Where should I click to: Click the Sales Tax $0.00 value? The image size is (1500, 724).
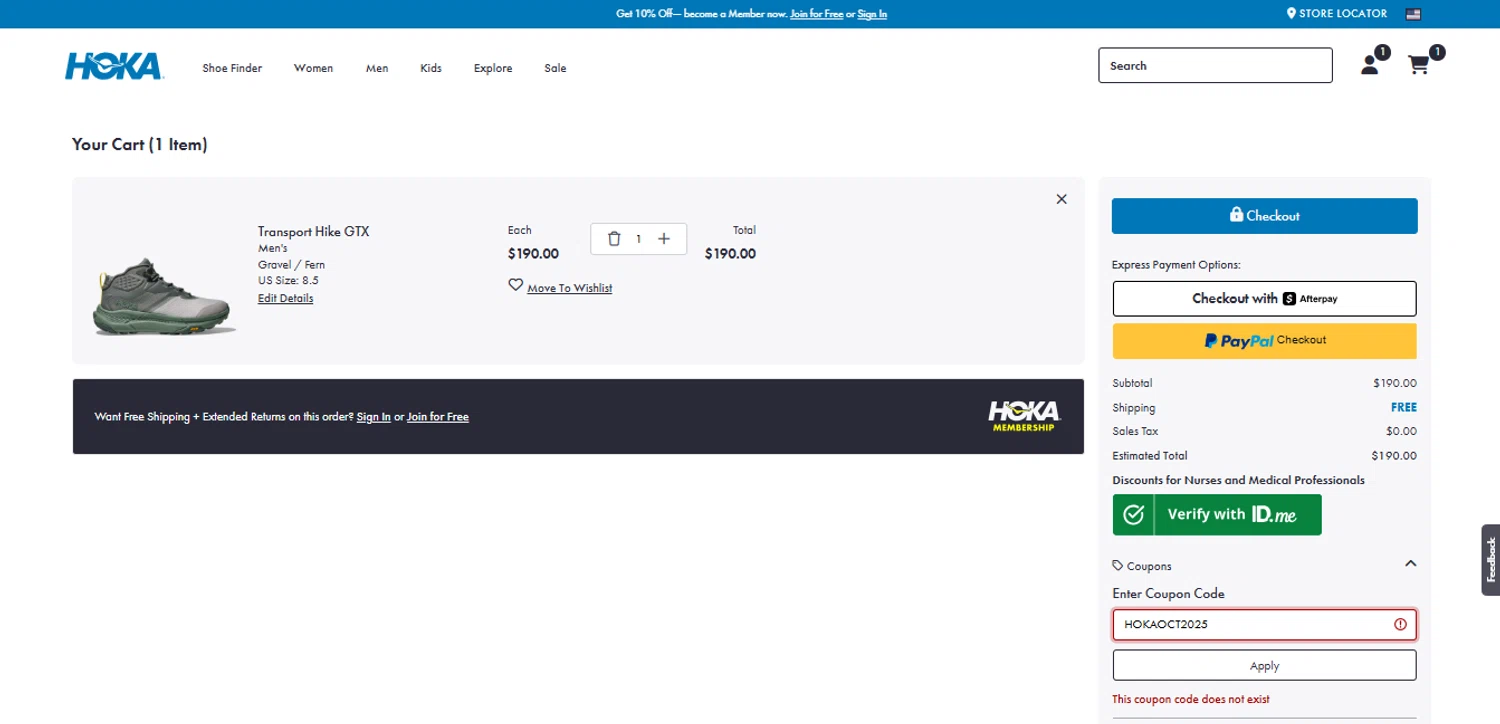pos(1401,432)
